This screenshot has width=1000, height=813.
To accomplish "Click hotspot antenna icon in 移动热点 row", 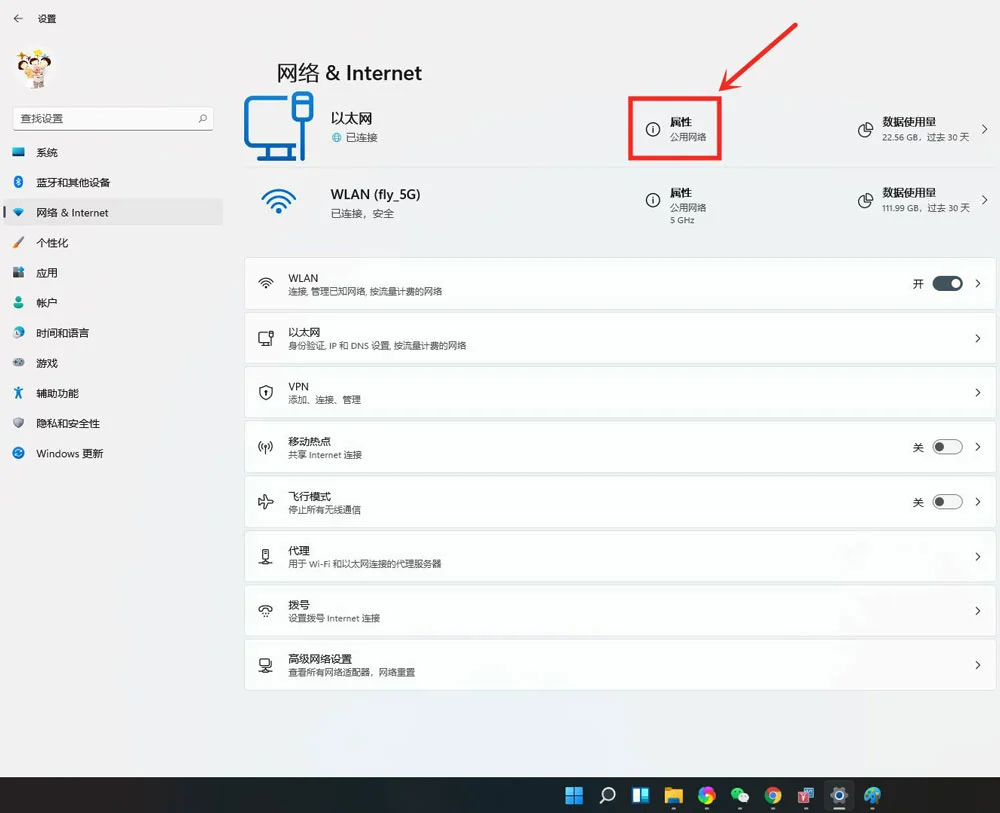I will tap(265, 447).
